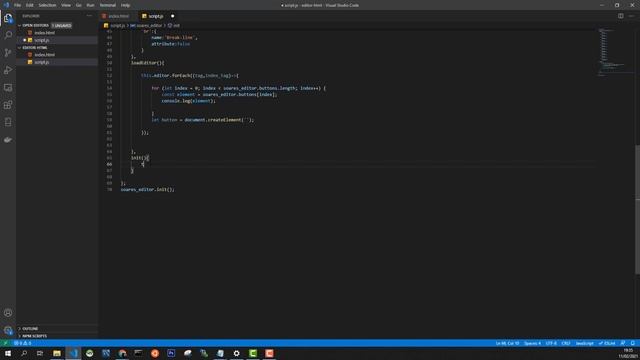Open the Run menu
This screenshot has width=640, height=360.
coord(91,5)
